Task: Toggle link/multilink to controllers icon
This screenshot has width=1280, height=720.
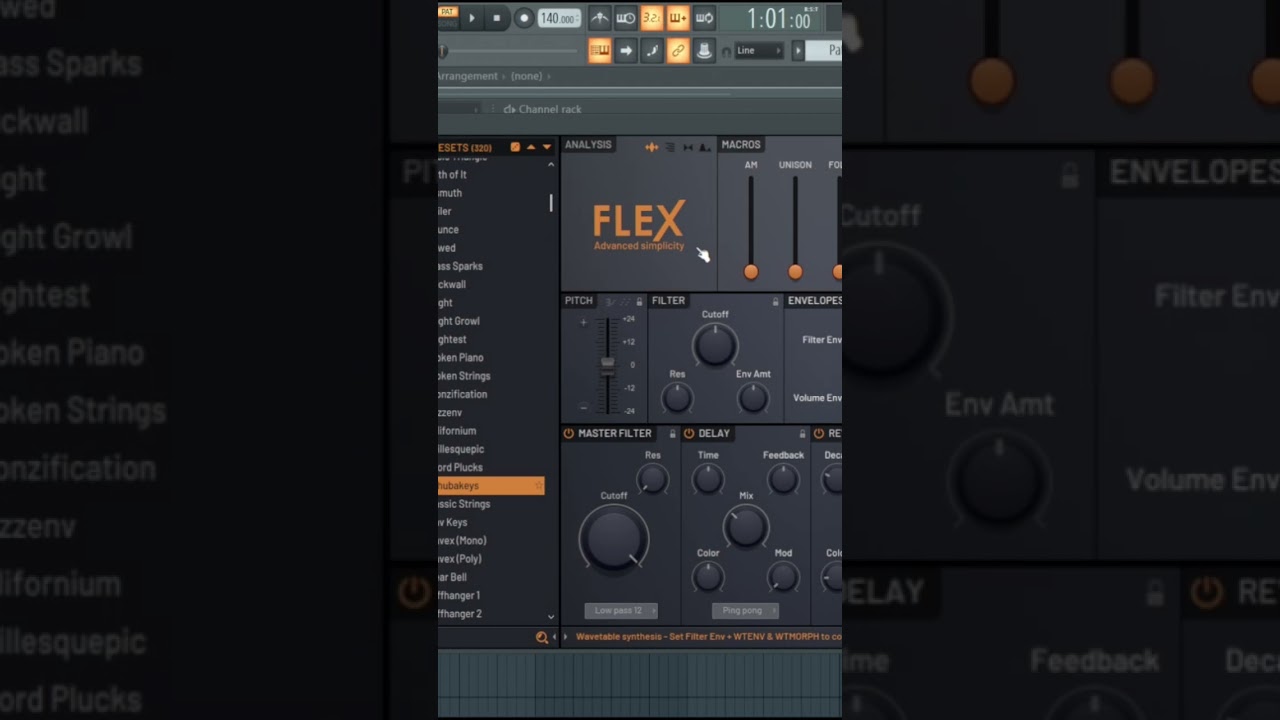Action: coord(678,50)
